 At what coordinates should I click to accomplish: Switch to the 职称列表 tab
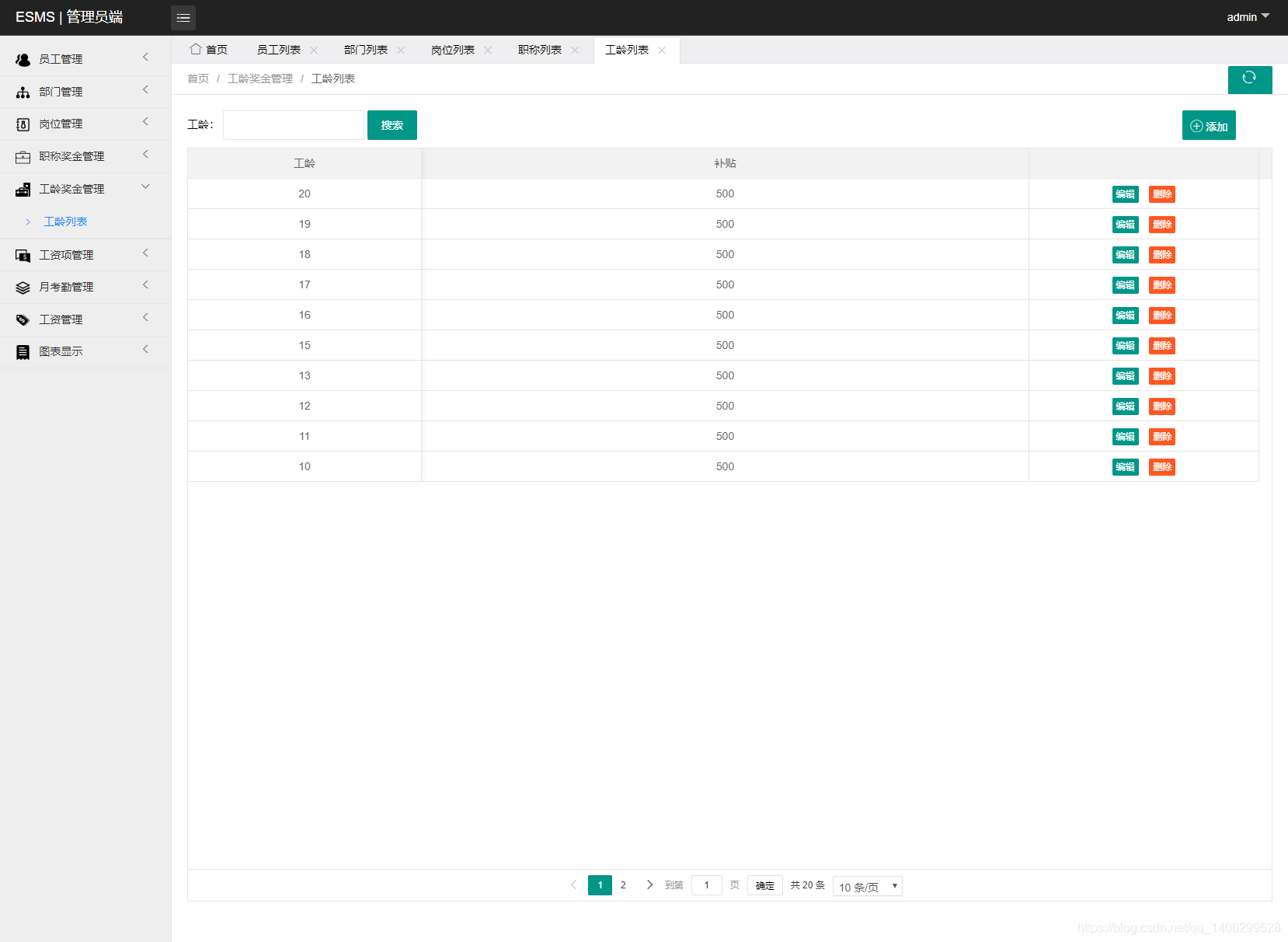(x=540, y=50)
